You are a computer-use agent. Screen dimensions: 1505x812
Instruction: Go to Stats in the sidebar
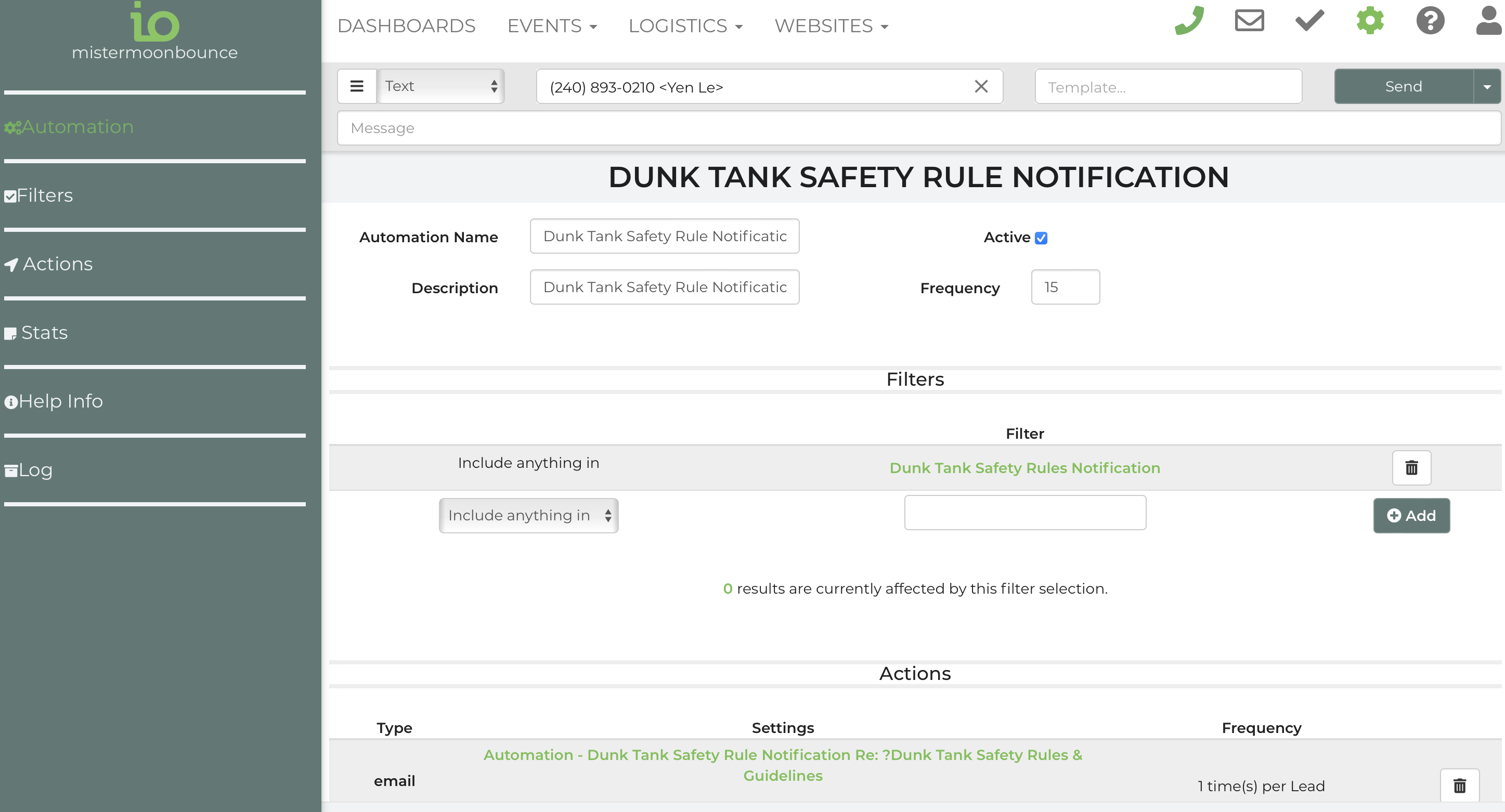(x=44, y=332)
